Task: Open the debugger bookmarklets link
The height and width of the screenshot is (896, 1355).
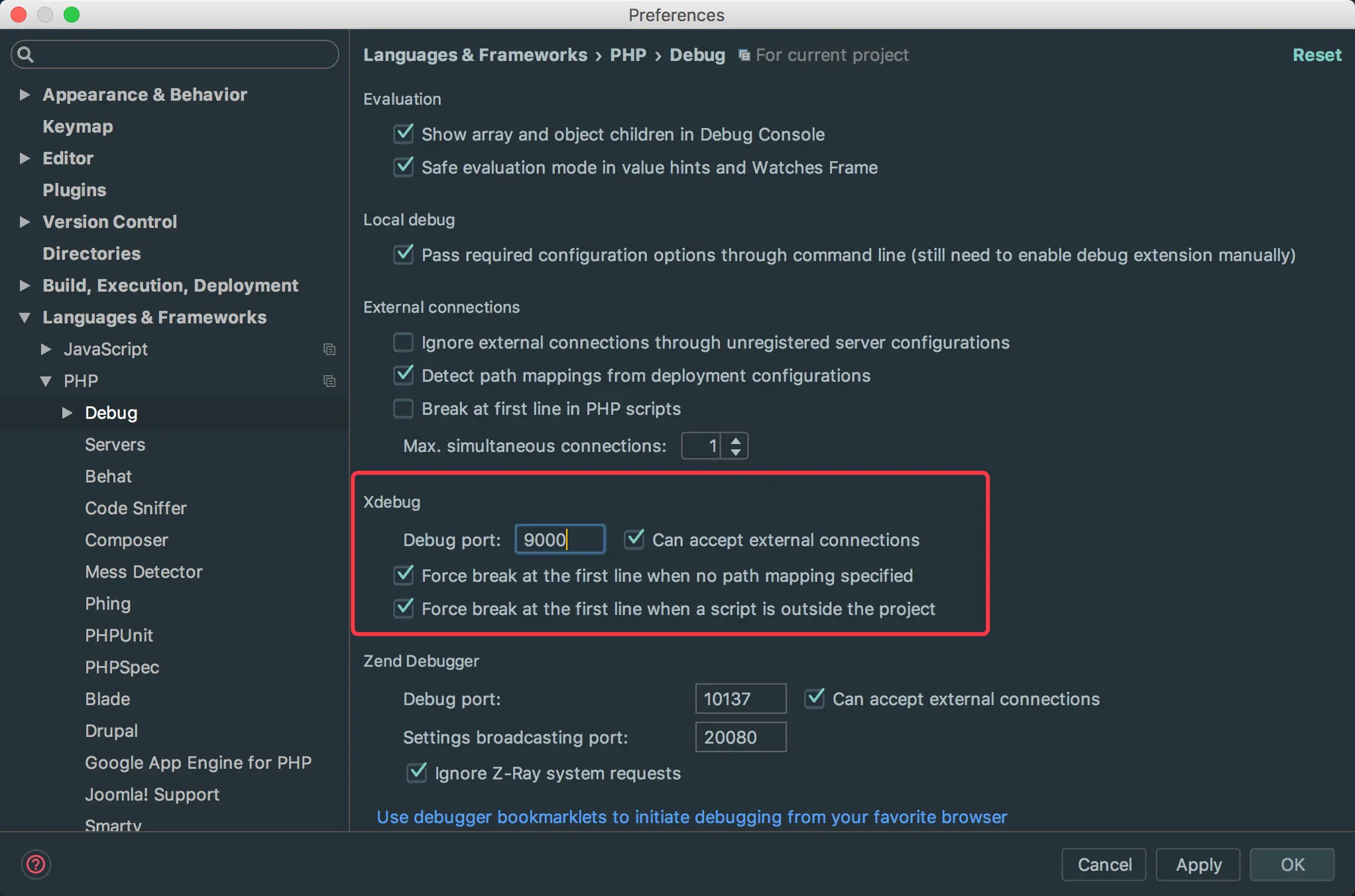Action: 691,816
